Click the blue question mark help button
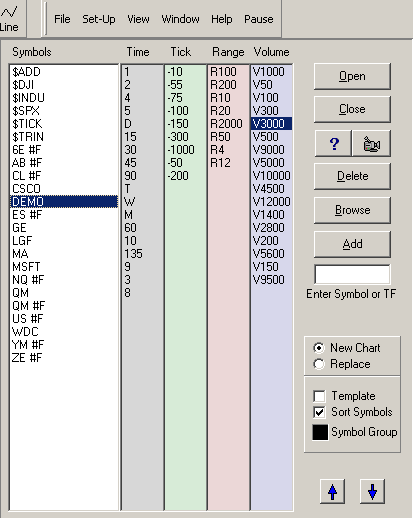 [x=333, y=144]
